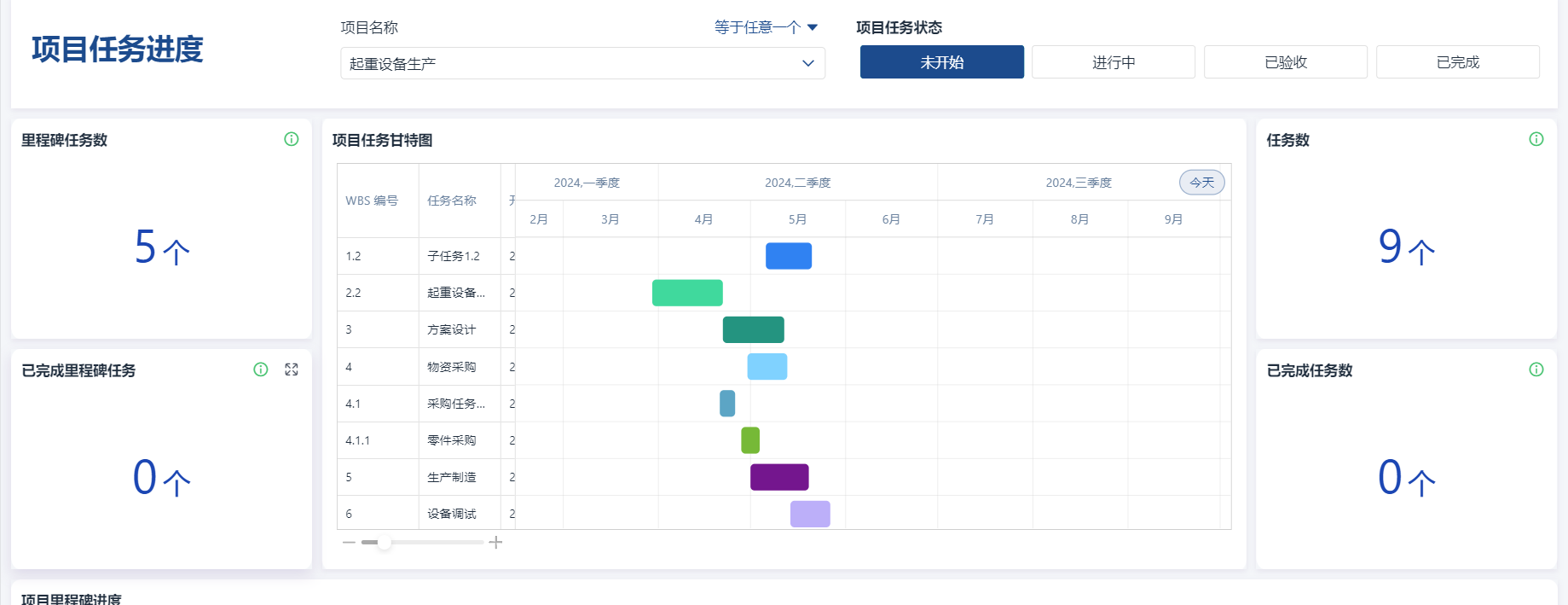The height and width of the screenshot is (605, 1568).
Task: Click WBS cell 2.2
Action: tap(378, 293)
